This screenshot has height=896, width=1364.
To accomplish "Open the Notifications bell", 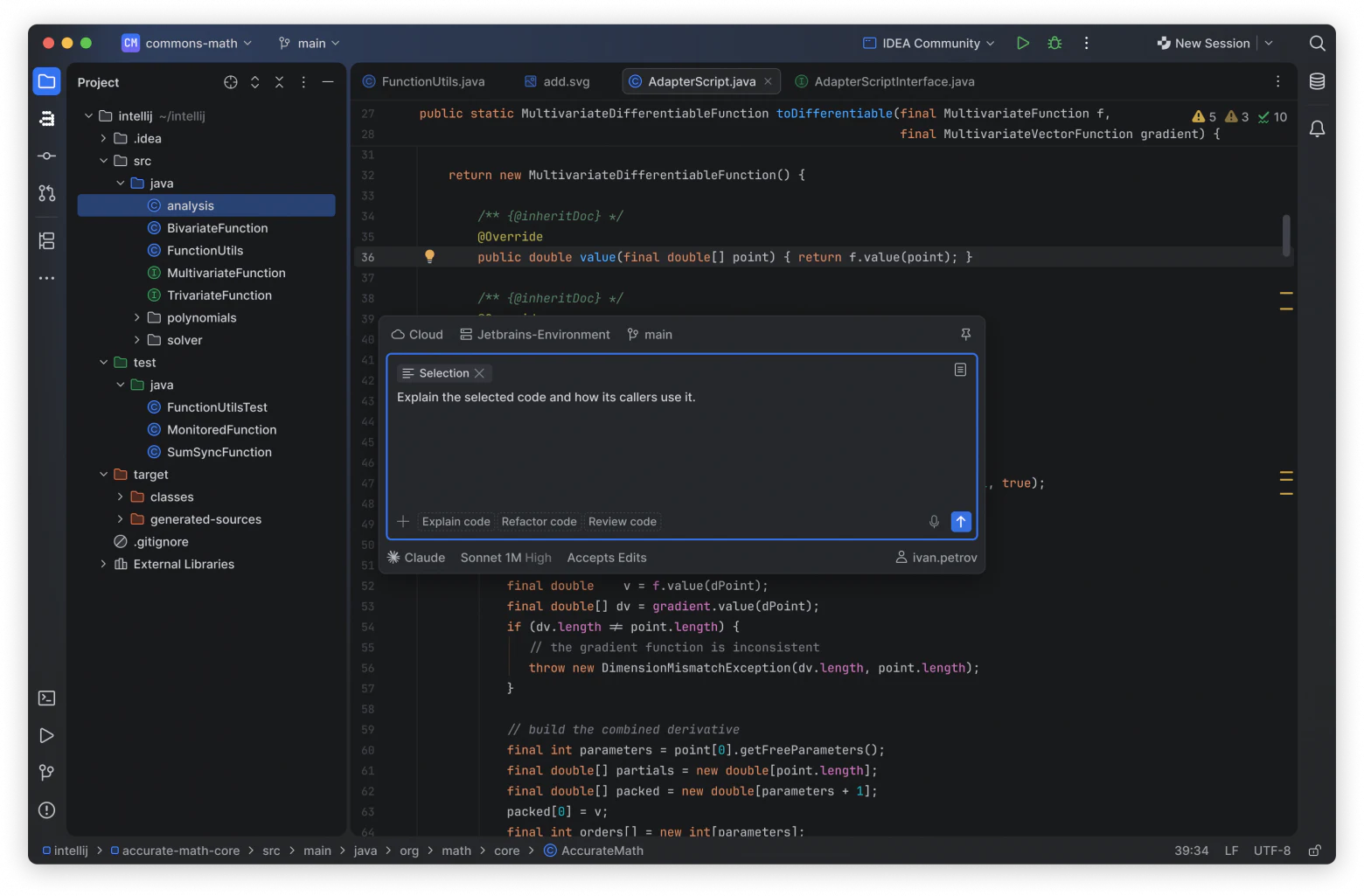I will pos(1317,128).
